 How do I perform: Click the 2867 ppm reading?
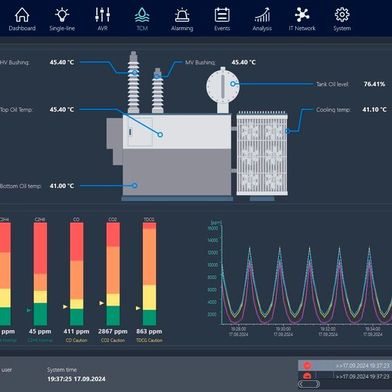(x=113, y=331)
